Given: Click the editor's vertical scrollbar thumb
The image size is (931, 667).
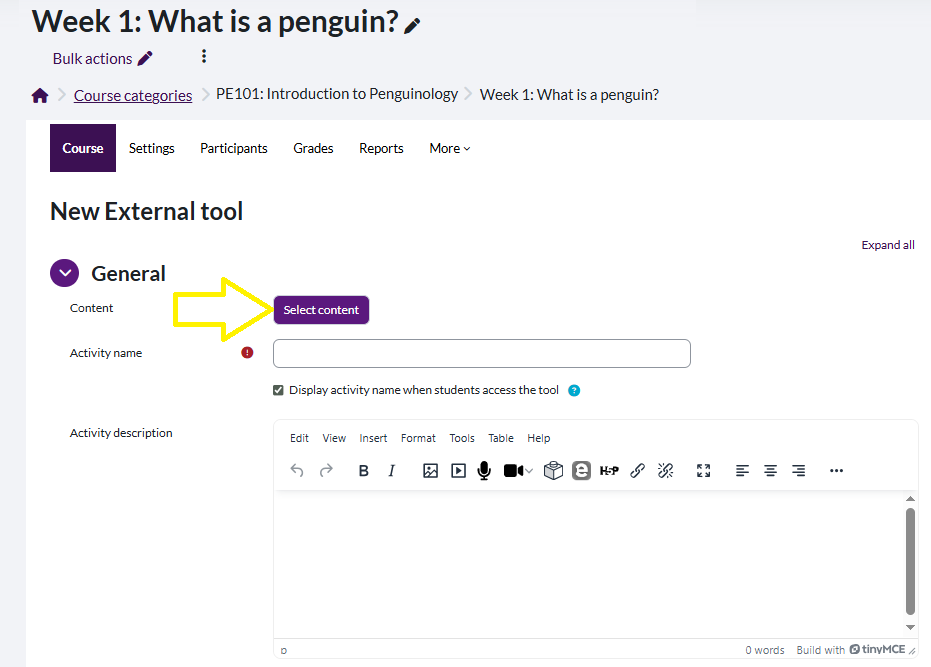Looking at the screenshot, I should [x=910, y=561].
